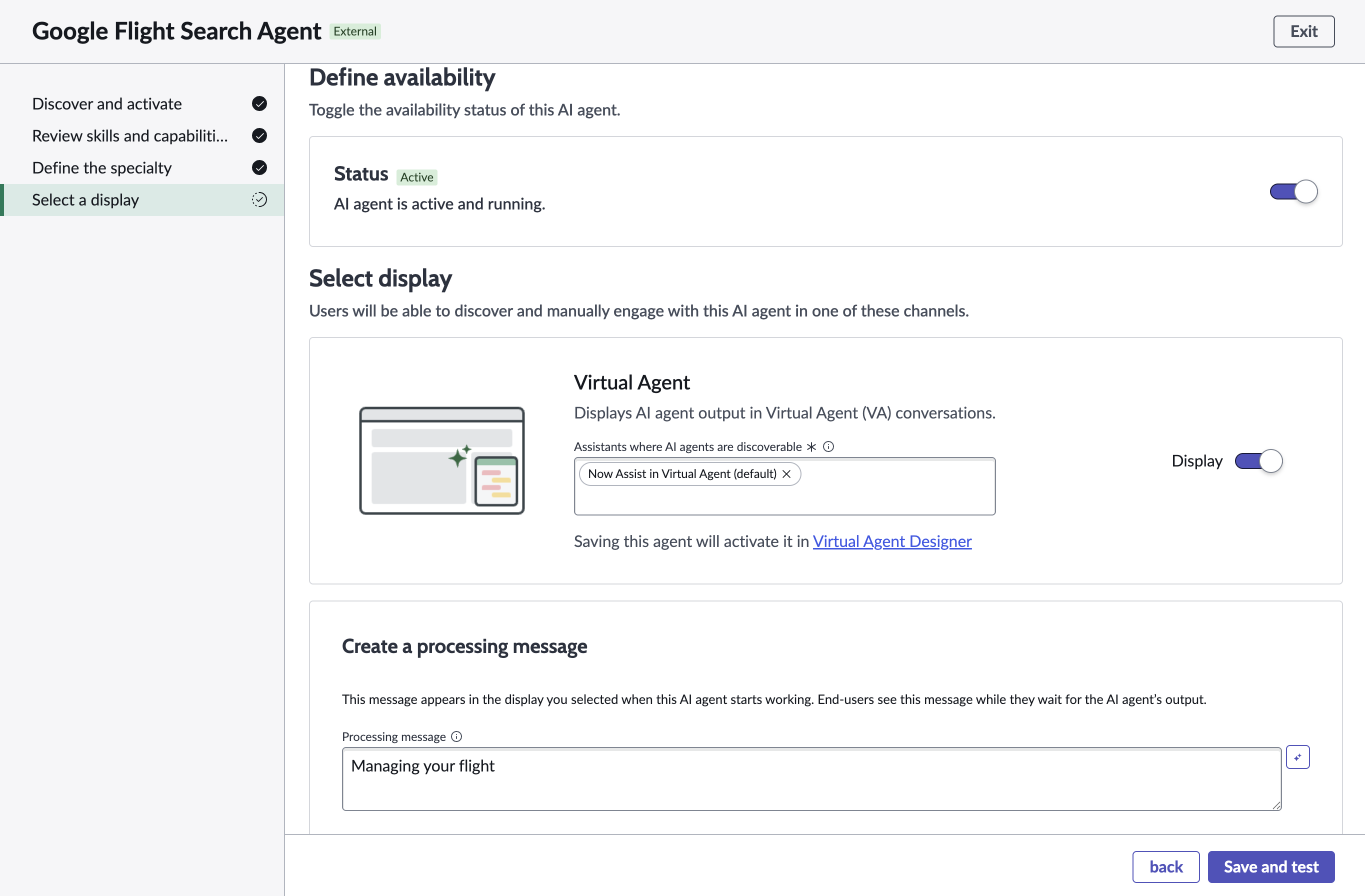
Task: Go to Define the specialty step
Action: pyautogui.click(x=141, y=168)
